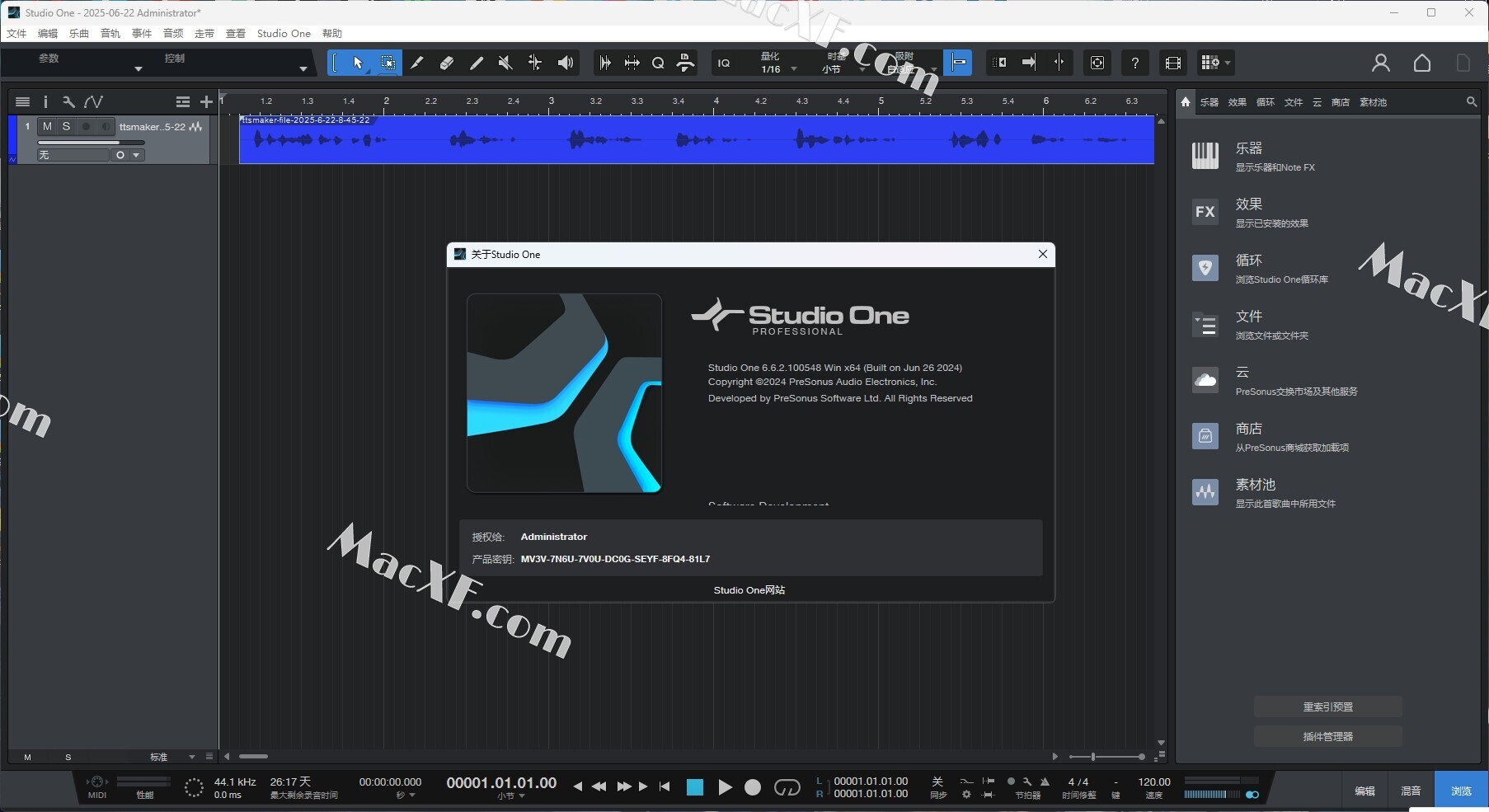Open track wrench options

coord(68,101)
